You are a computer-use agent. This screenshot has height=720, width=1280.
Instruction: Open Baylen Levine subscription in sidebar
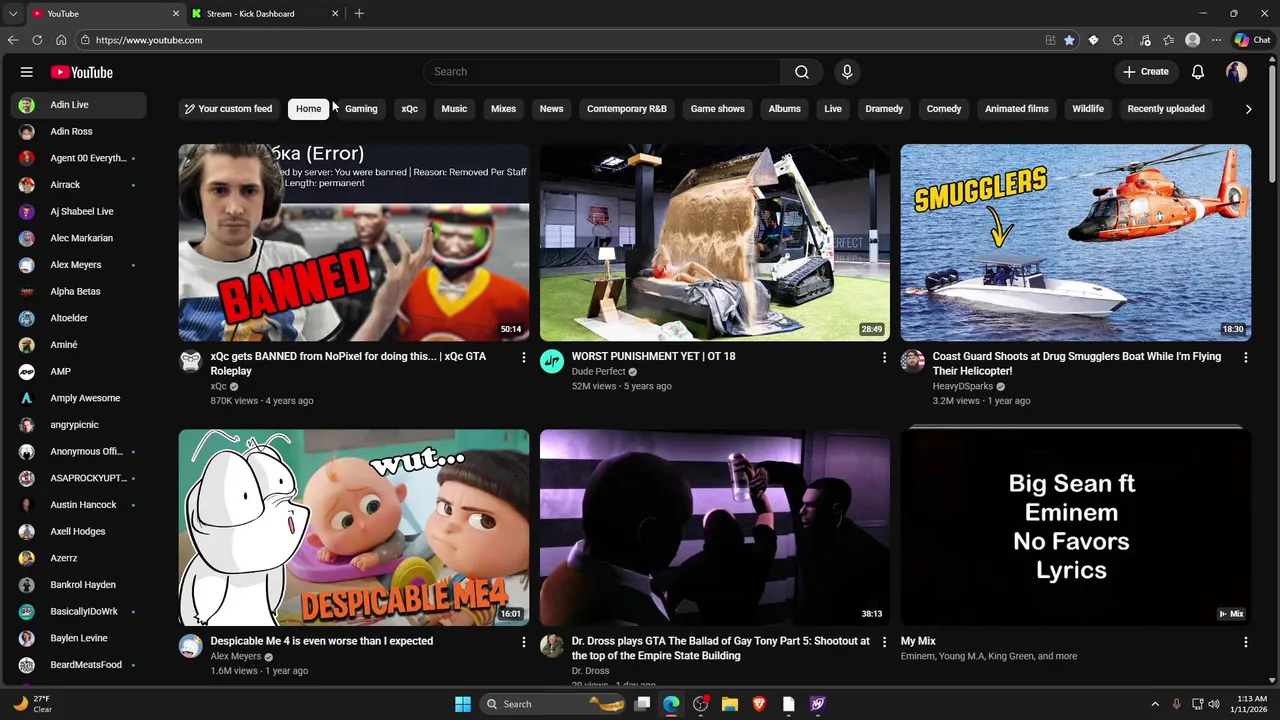click(x=79, y=638)
